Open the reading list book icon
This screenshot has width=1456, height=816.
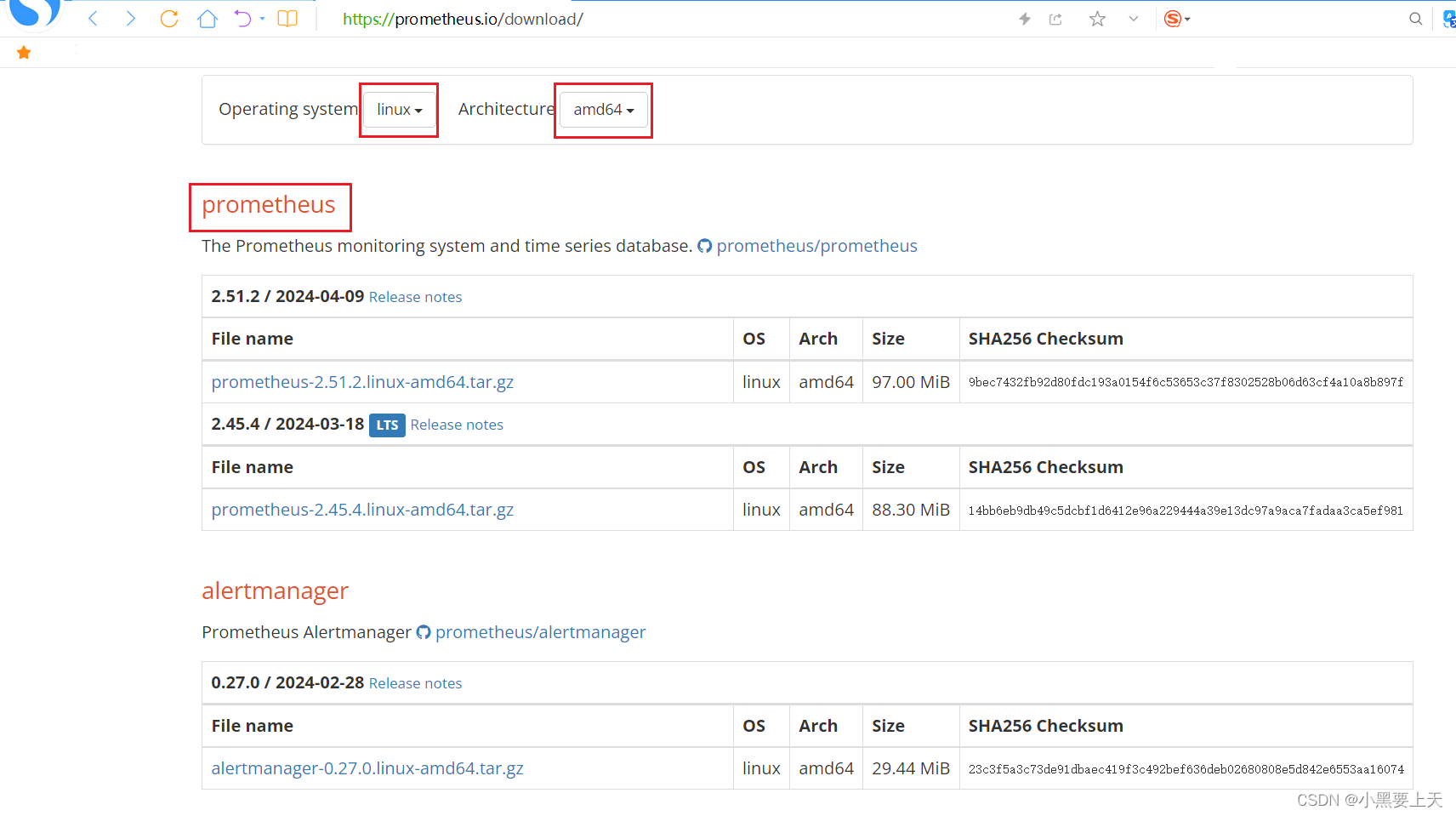(x=287, y=18)
